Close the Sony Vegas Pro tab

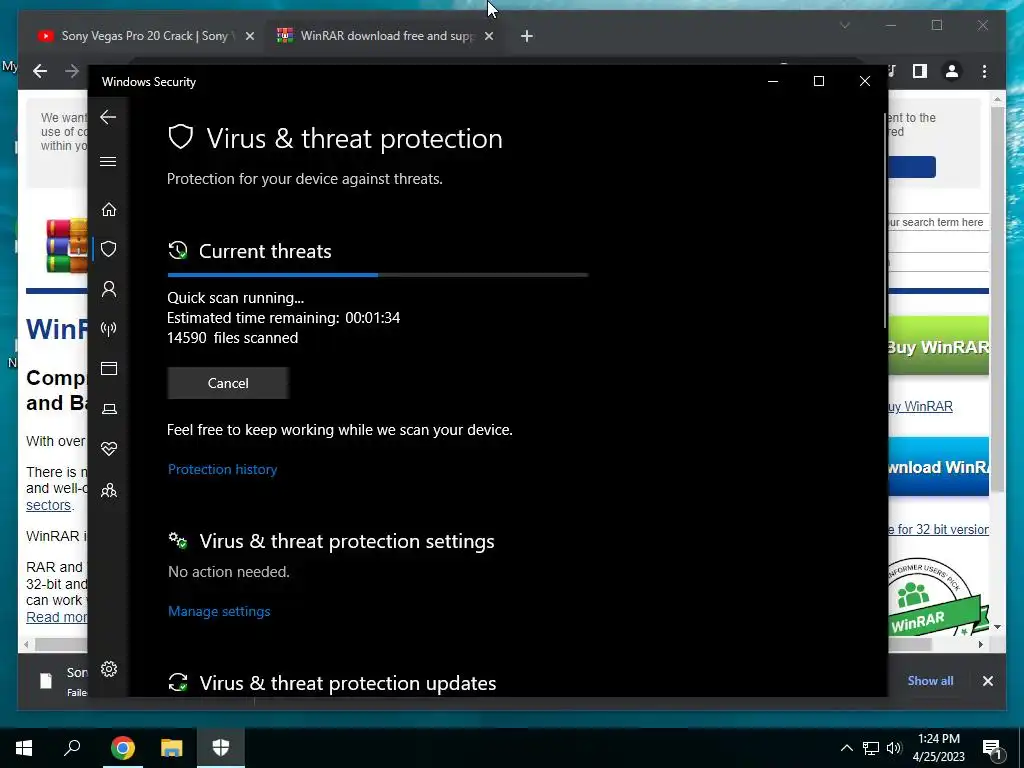pyautogui.click(x=249, y=37)
